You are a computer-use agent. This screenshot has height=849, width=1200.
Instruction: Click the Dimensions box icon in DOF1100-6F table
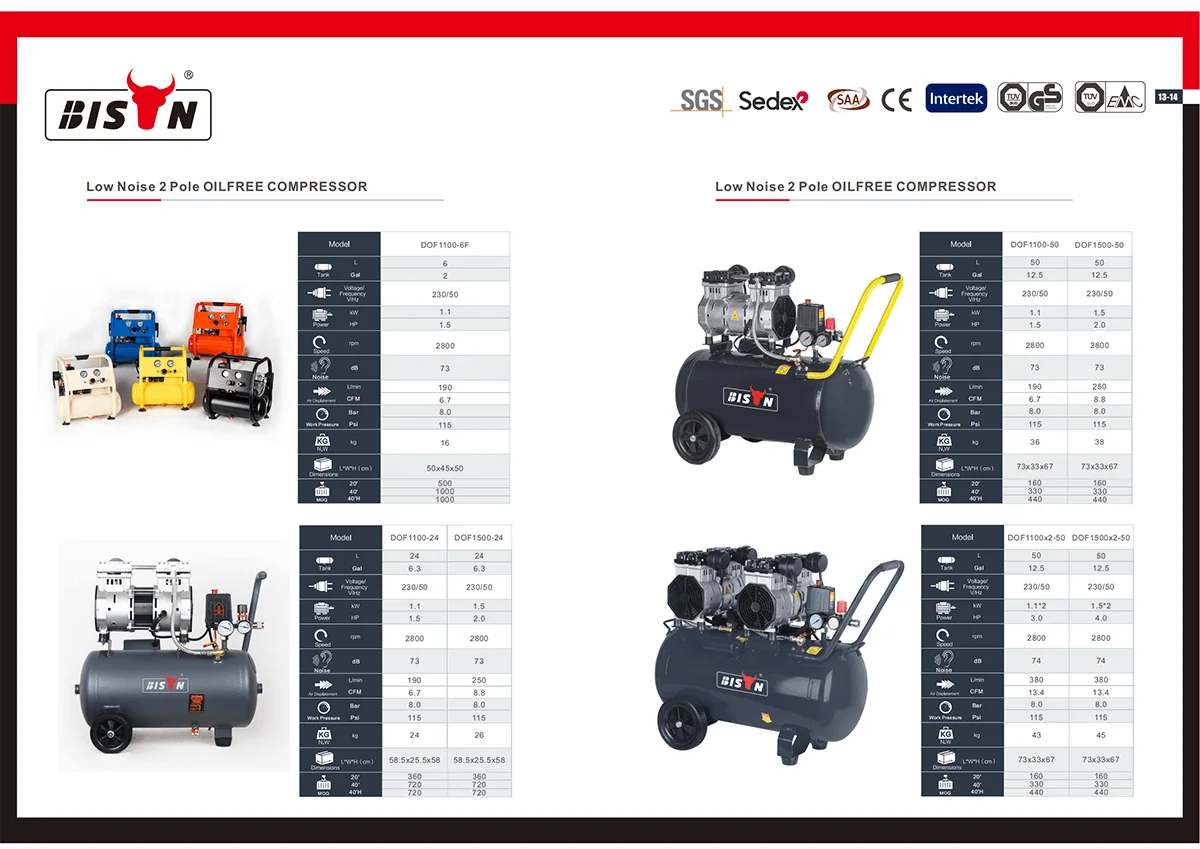tap(322, 465)
